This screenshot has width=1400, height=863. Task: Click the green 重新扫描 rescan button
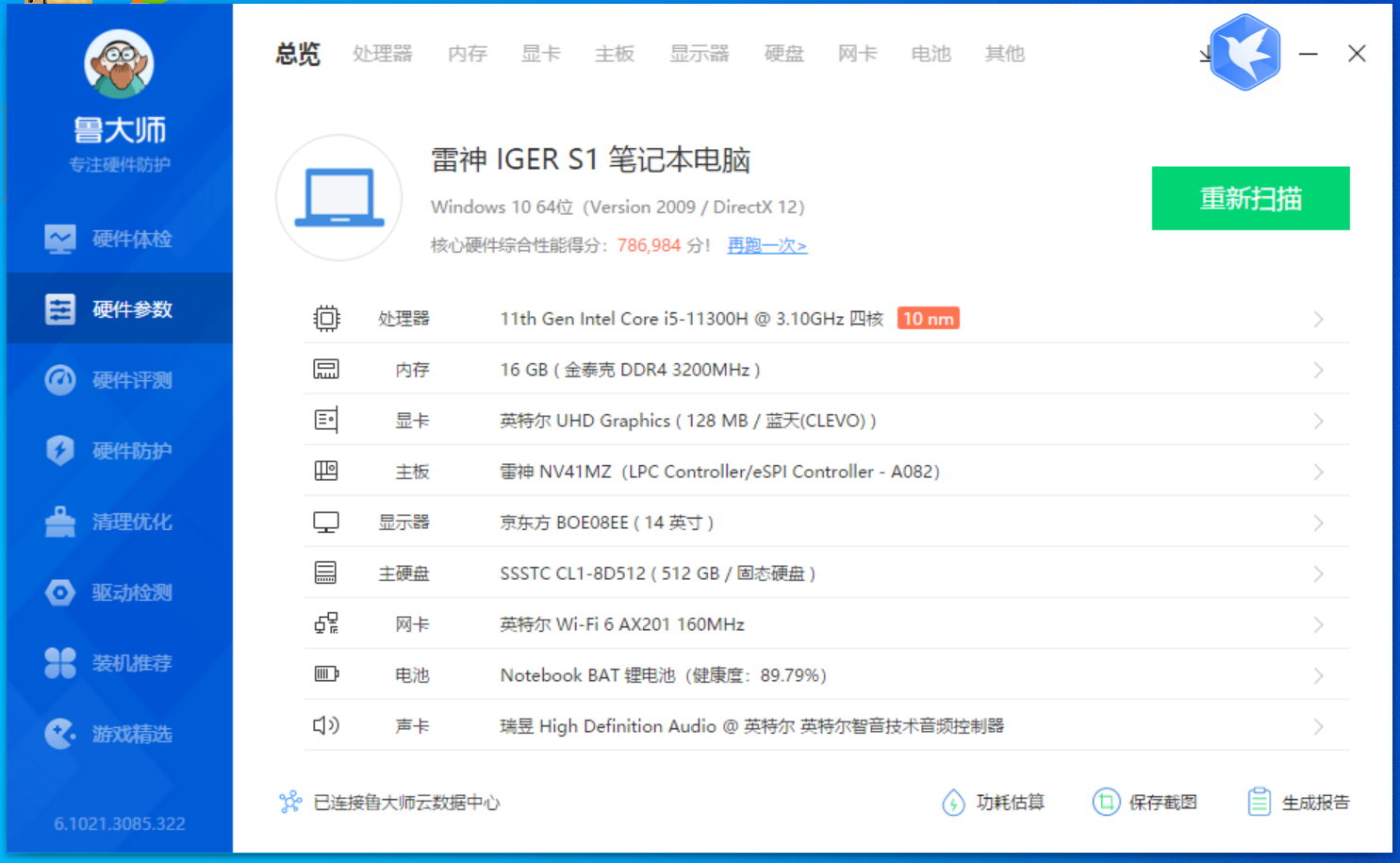point(1250,198)
